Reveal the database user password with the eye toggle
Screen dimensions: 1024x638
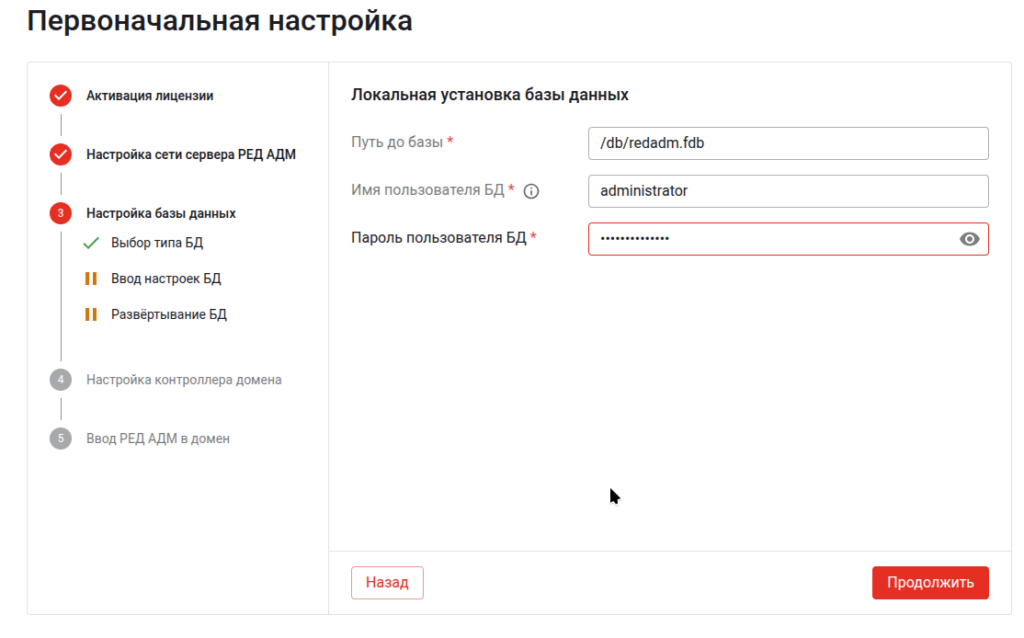click(x=968, y=239)
